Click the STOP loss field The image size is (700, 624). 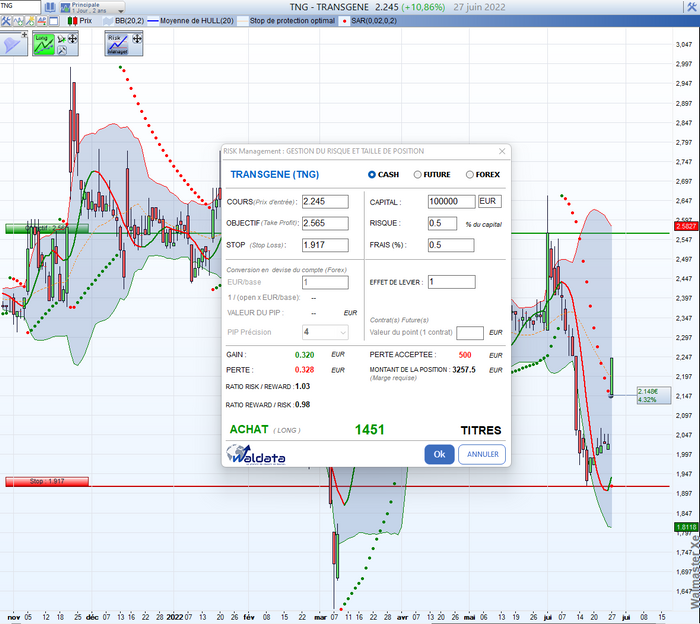pos(325,245)
